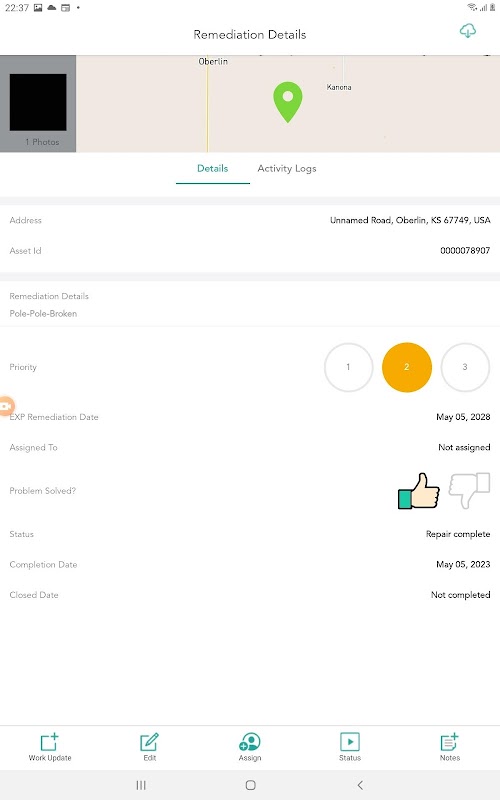Screen dimensions: 500x800
Task: Open the 1 Photos thumbnail
Action: click(x=38, y=104)
